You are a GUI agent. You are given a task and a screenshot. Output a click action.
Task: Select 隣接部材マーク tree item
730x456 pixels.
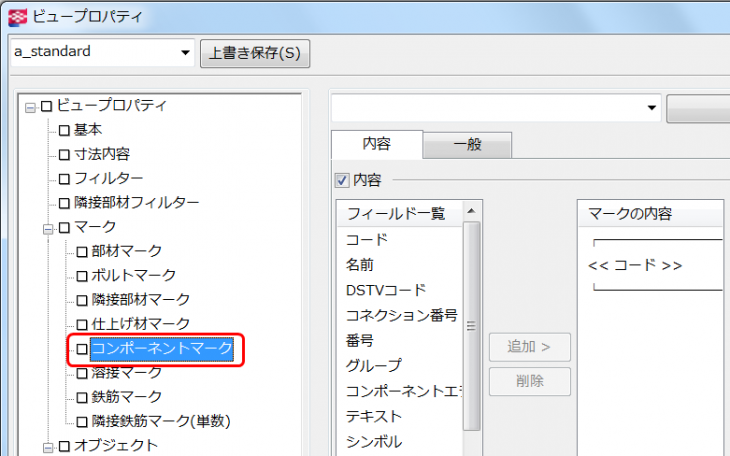tap(140, 300)
